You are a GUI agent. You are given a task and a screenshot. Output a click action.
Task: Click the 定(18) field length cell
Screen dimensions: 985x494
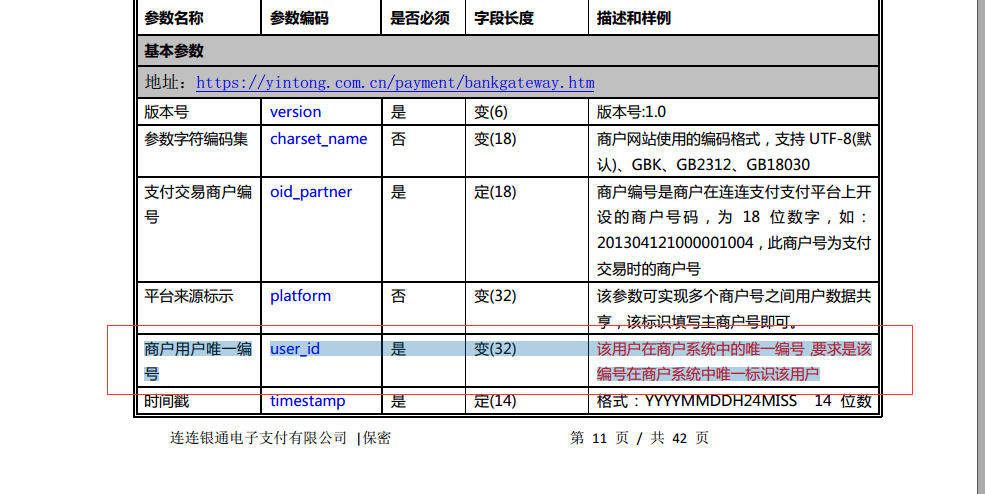495,192
